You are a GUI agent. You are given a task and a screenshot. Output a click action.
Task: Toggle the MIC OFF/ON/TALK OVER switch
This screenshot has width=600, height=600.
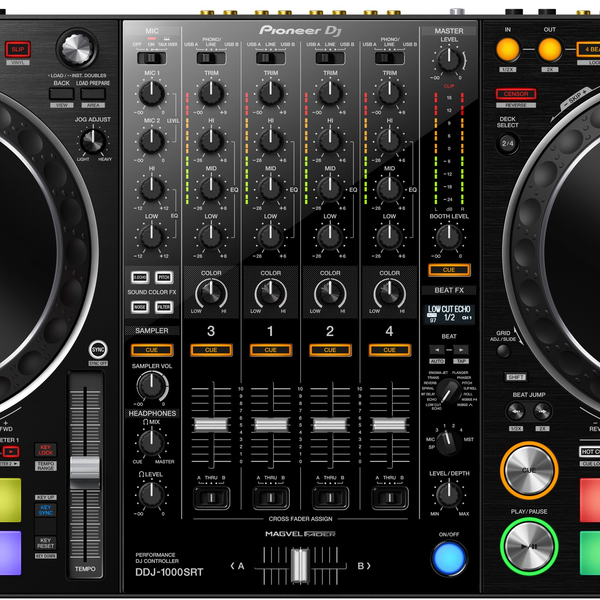coord(152,58)
